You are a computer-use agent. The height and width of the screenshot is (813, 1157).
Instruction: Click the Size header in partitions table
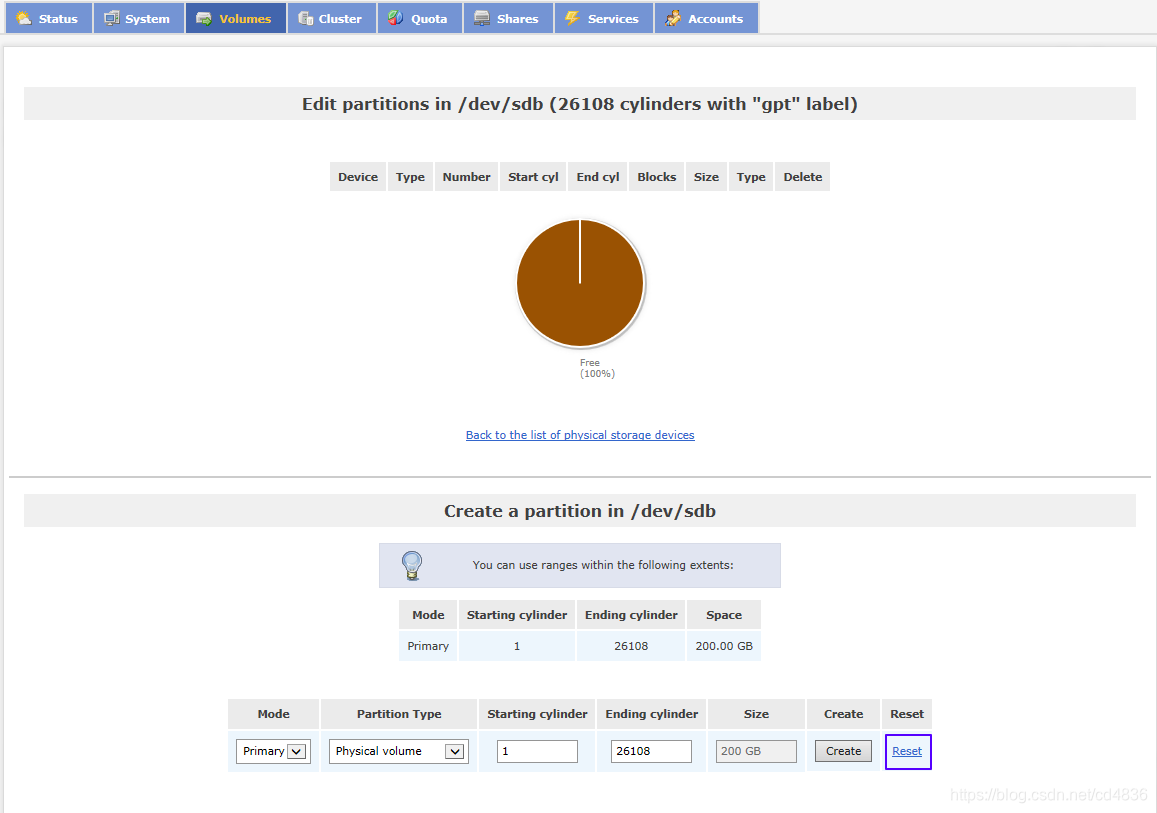706,177
